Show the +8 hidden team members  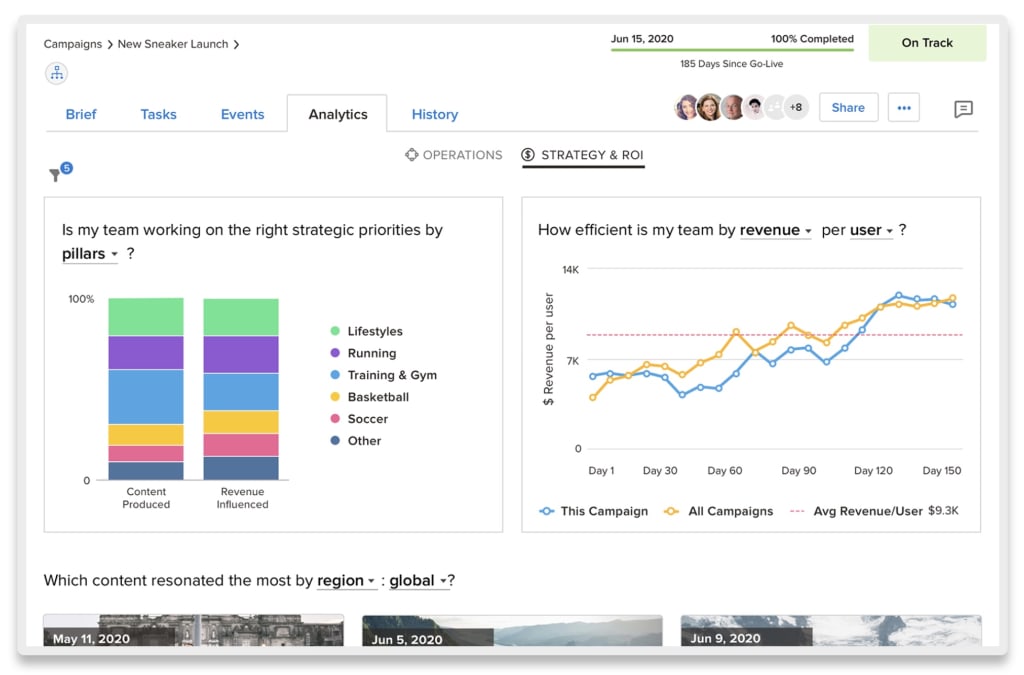coord(795,107)
